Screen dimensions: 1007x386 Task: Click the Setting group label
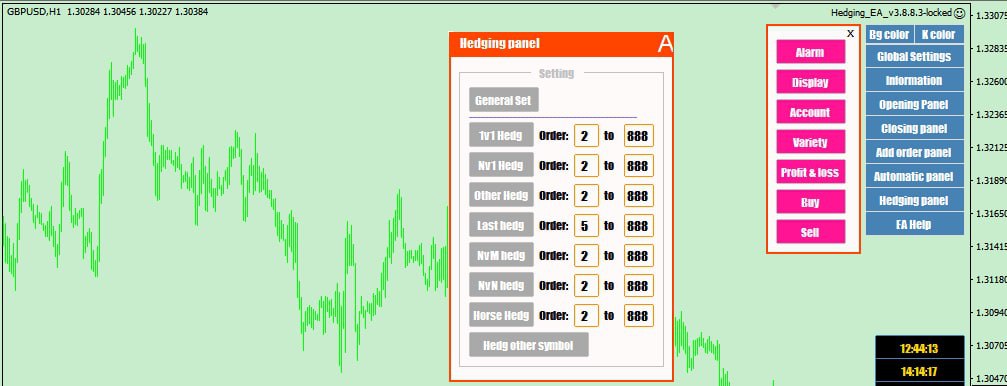[x=556, y=73]
